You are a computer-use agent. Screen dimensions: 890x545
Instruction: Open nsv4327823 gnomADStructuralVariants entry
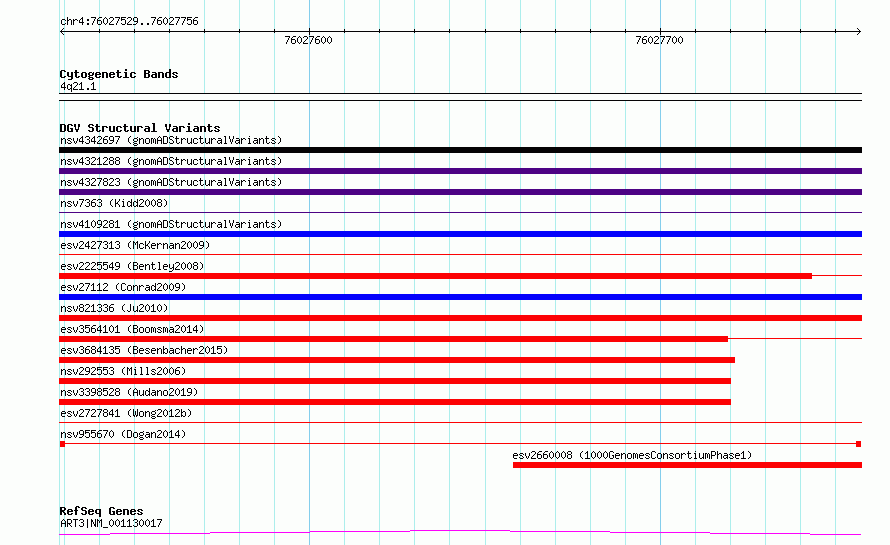[171, 182]
